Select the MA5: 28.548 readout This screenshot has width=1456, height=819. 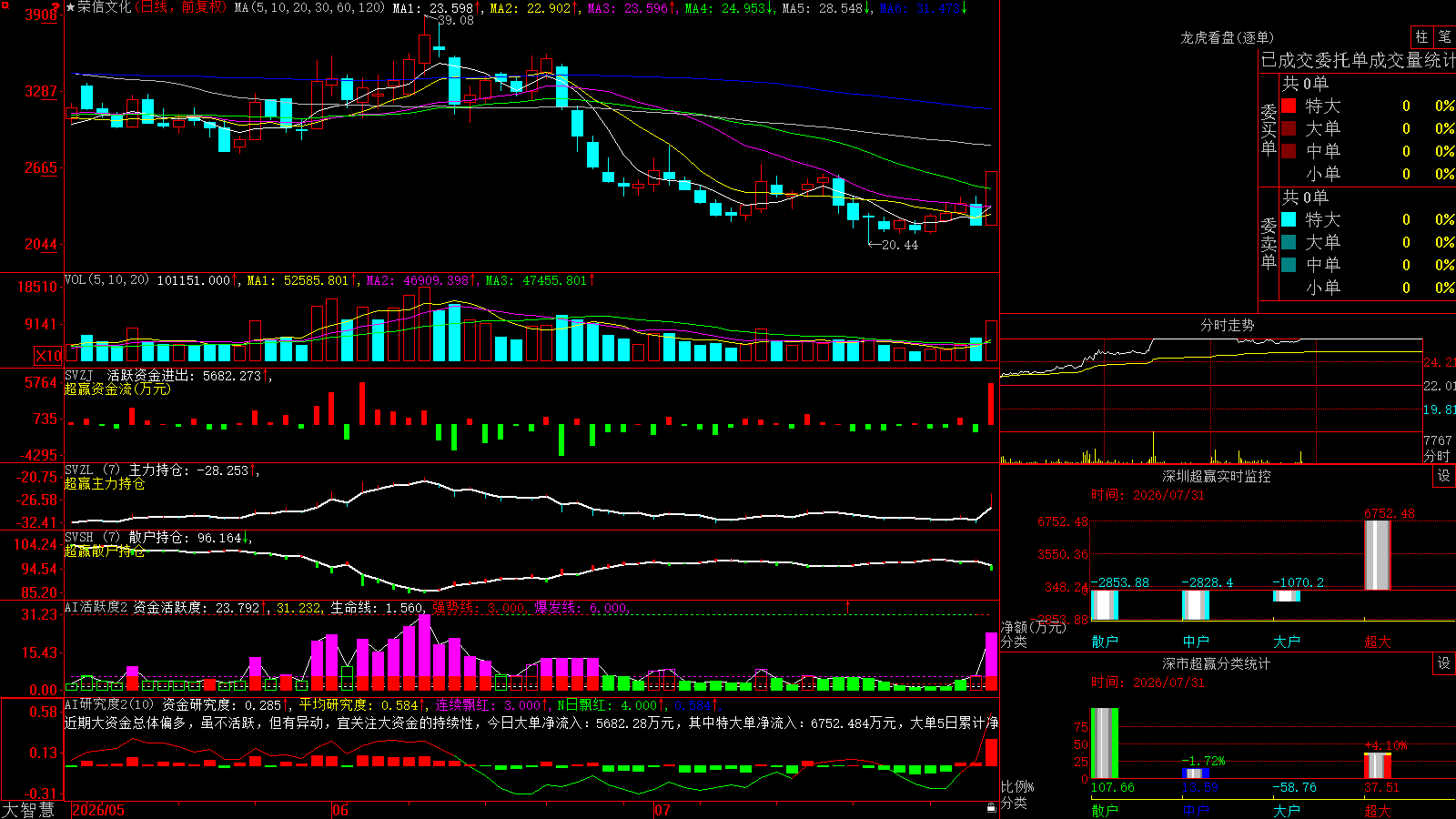(826, 8)
